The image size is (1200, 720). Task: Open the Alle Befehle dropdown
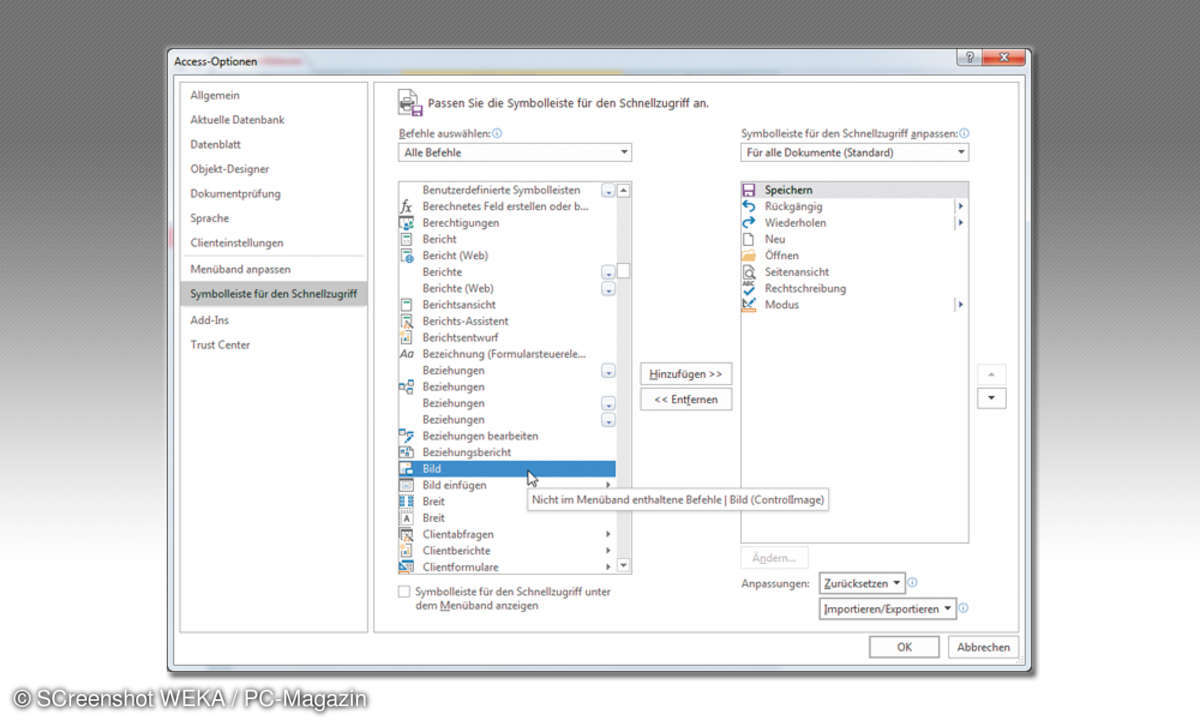coord(515,153)
